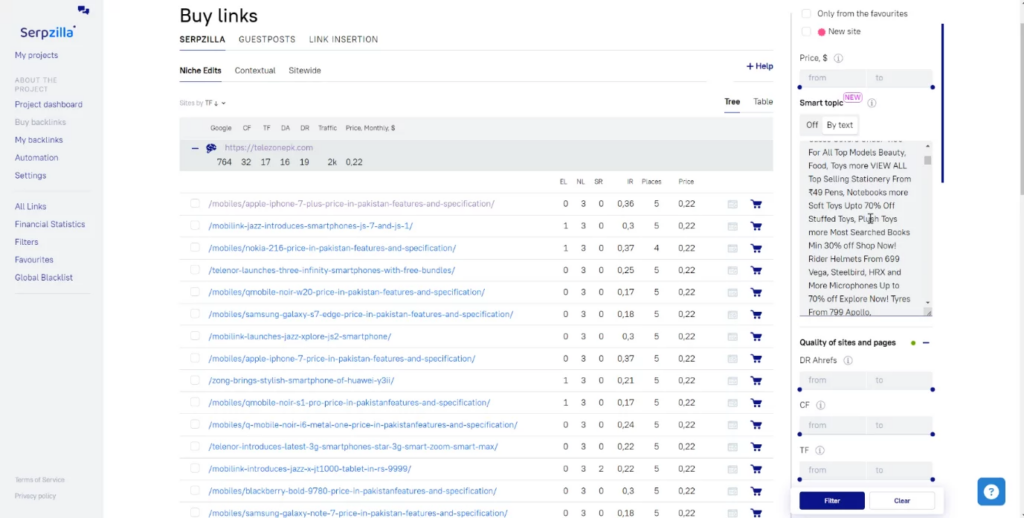Viewport: 1024px width, 518px height.
Task: Check the 'Only from the favourites' box
Action: 806,14
